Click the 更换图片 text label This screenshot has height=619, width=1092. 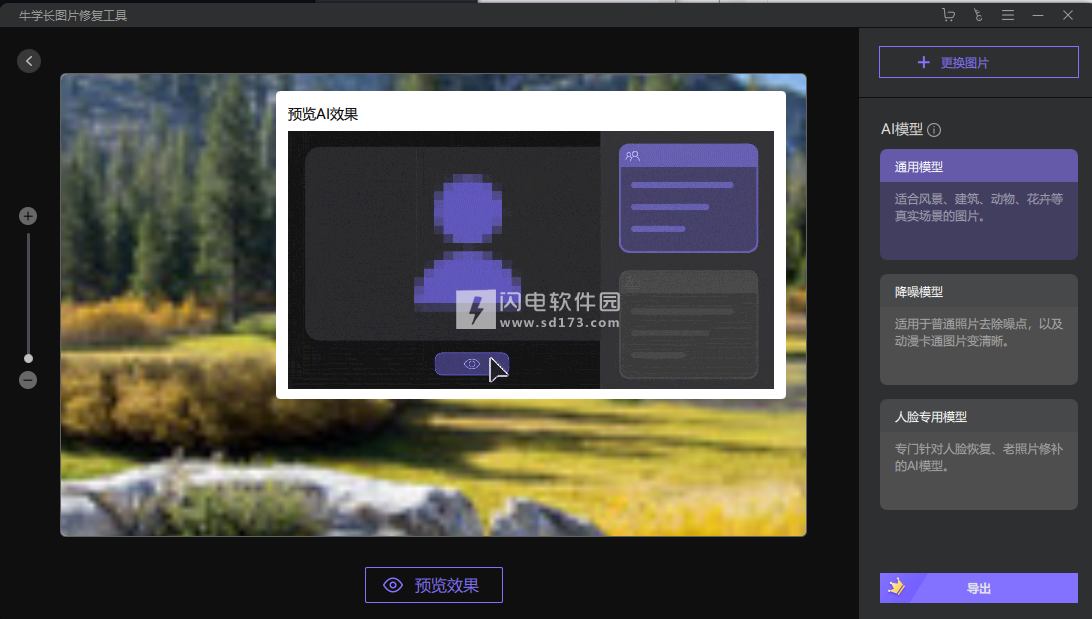click(x=965, y=62)
